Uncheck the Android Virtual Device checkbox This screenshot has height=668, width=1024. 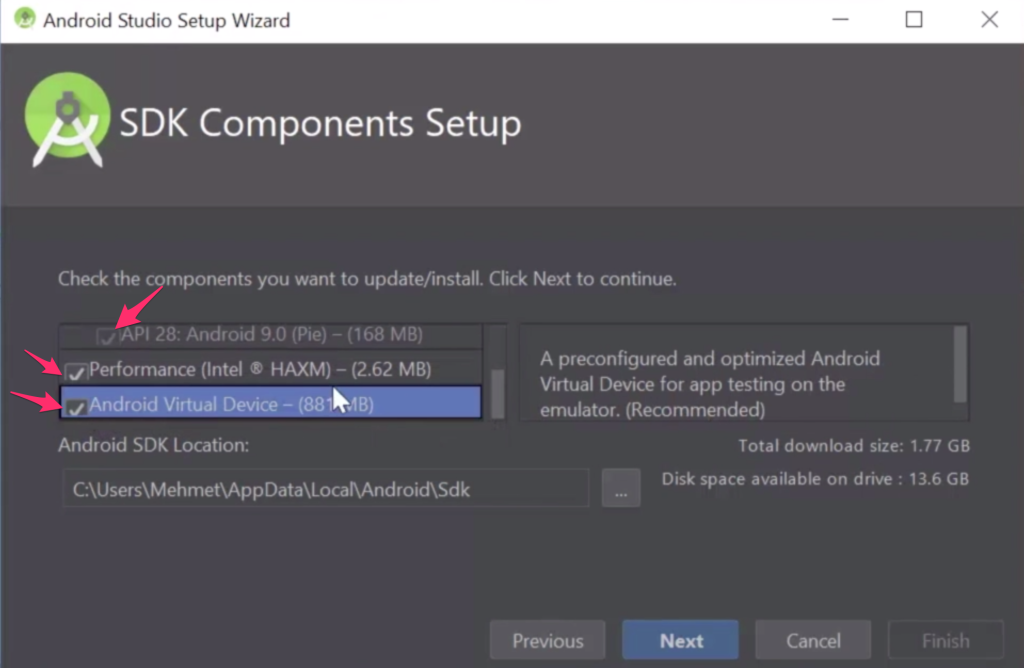pos(76,407)
